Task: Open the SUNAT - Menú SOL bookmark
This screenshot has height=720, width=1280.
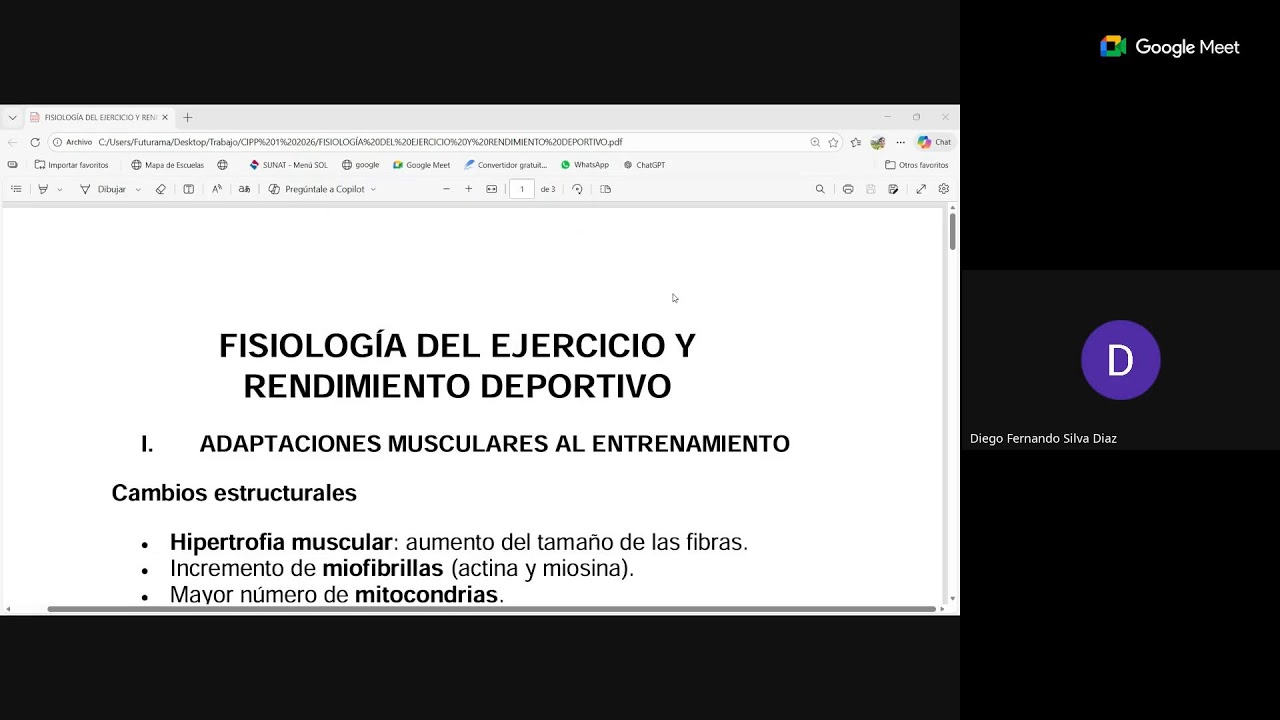Action: (288, 165)
